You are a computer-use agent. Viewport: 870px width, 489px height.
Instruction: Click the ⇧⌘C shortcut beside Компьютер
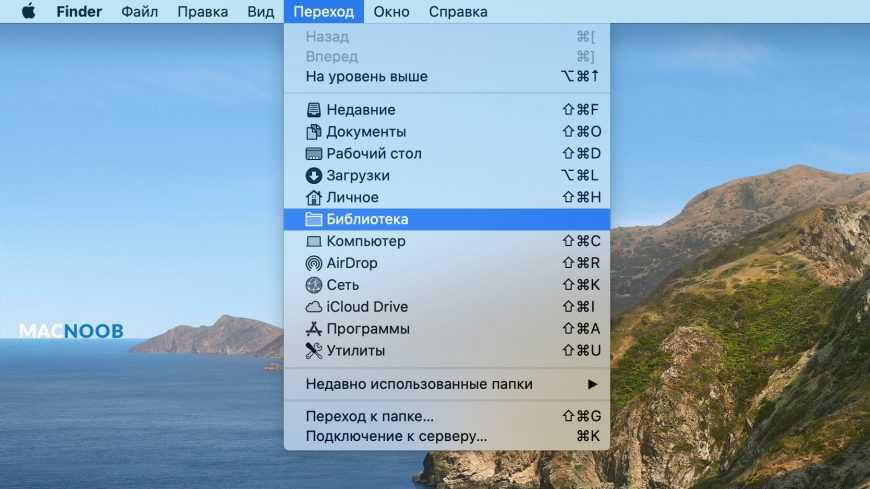tap(581, 241)
